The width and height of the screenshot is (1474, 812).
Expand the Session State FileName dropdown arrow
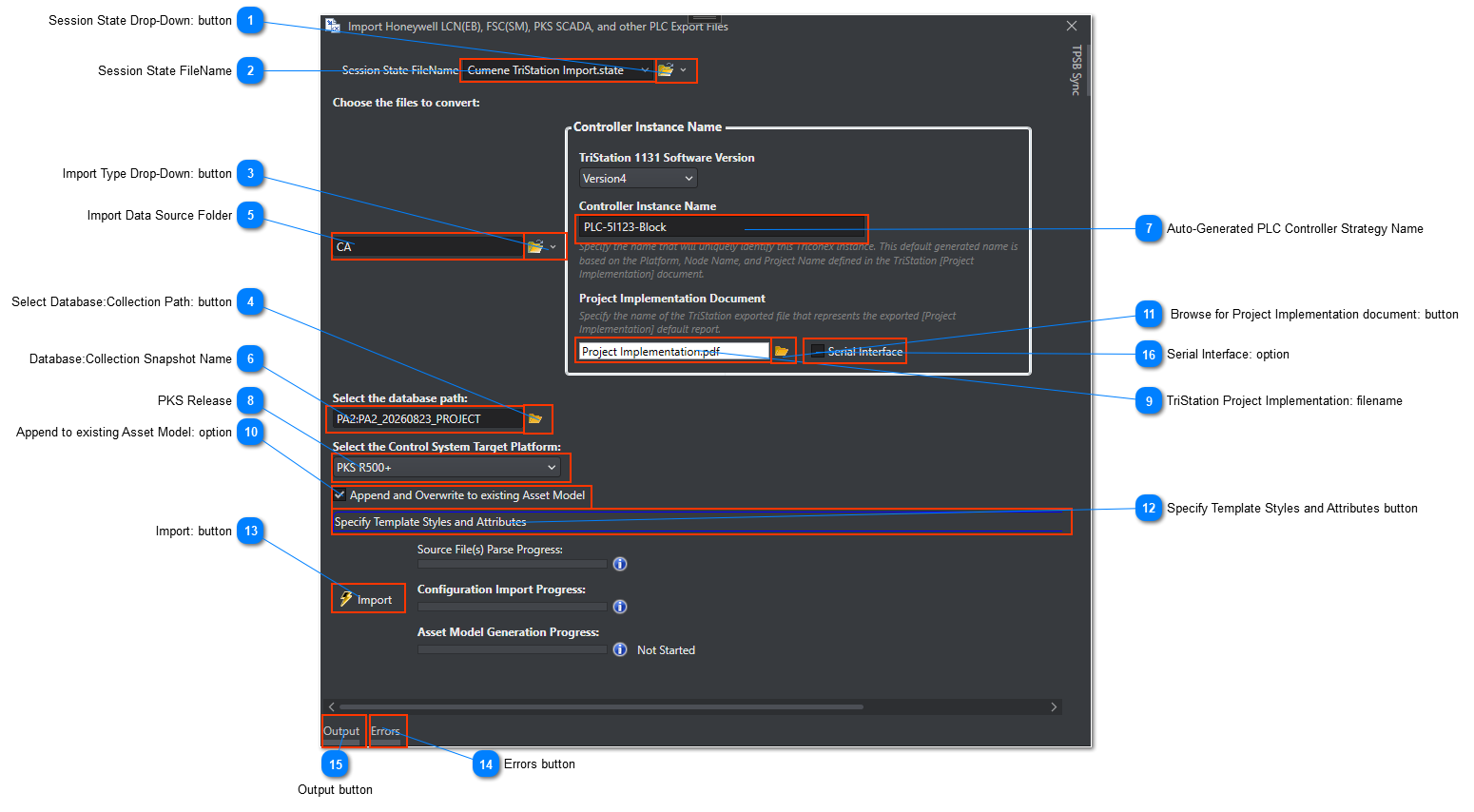(x=645, y=70)
